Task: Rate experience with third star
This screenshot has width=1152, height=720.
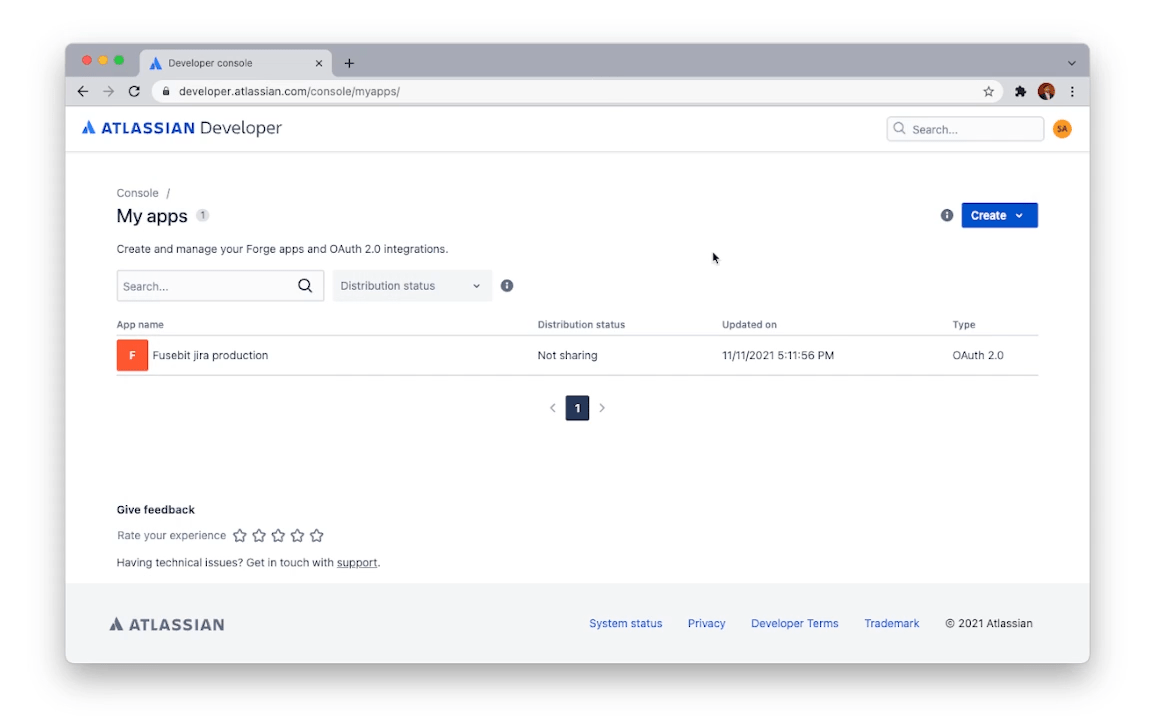Action: [x=278, y=536]
